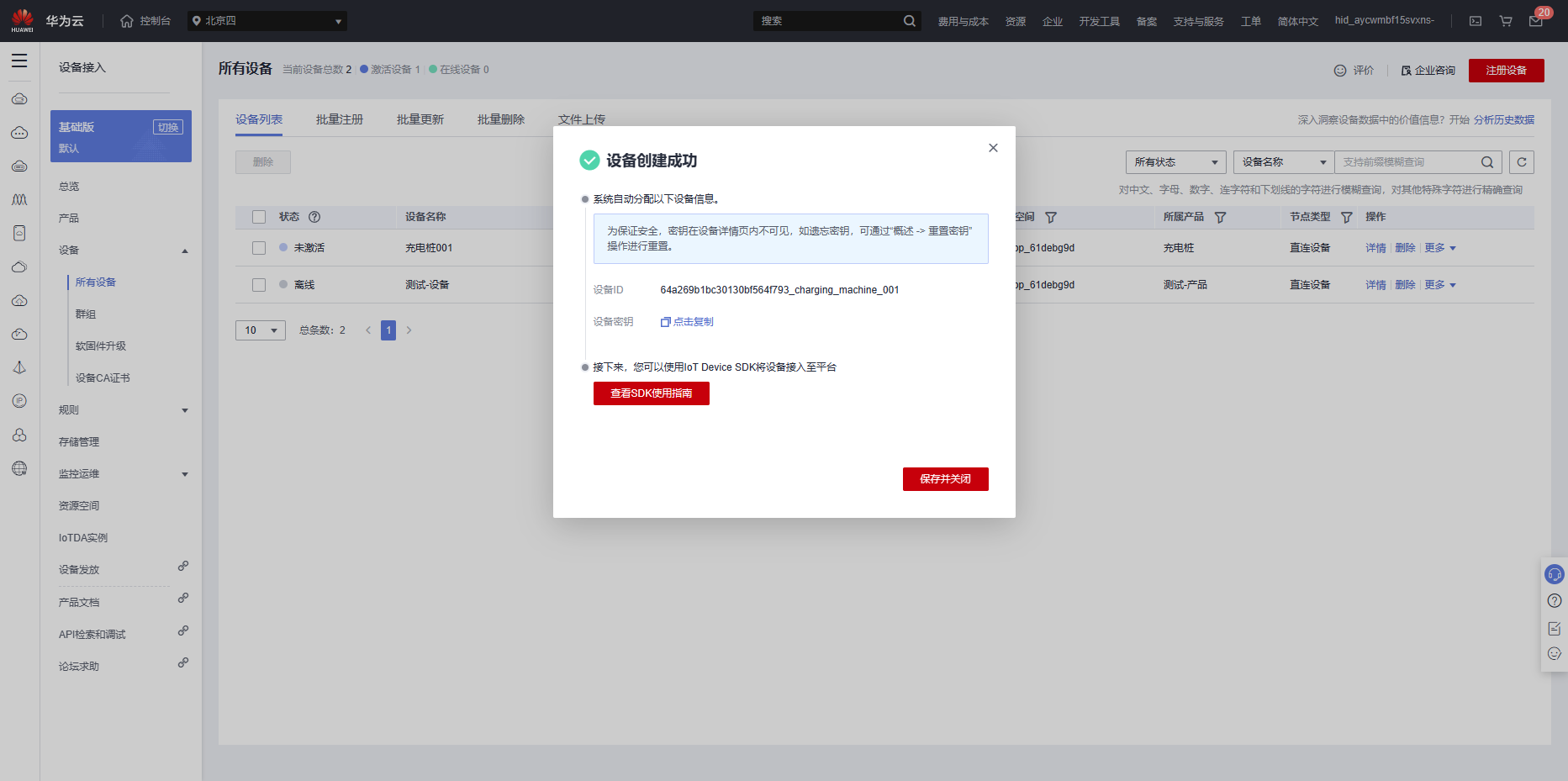Open 开发工具 in top menu
This screenshot has height=781, width=1568.
click(x=1100, y=21)
